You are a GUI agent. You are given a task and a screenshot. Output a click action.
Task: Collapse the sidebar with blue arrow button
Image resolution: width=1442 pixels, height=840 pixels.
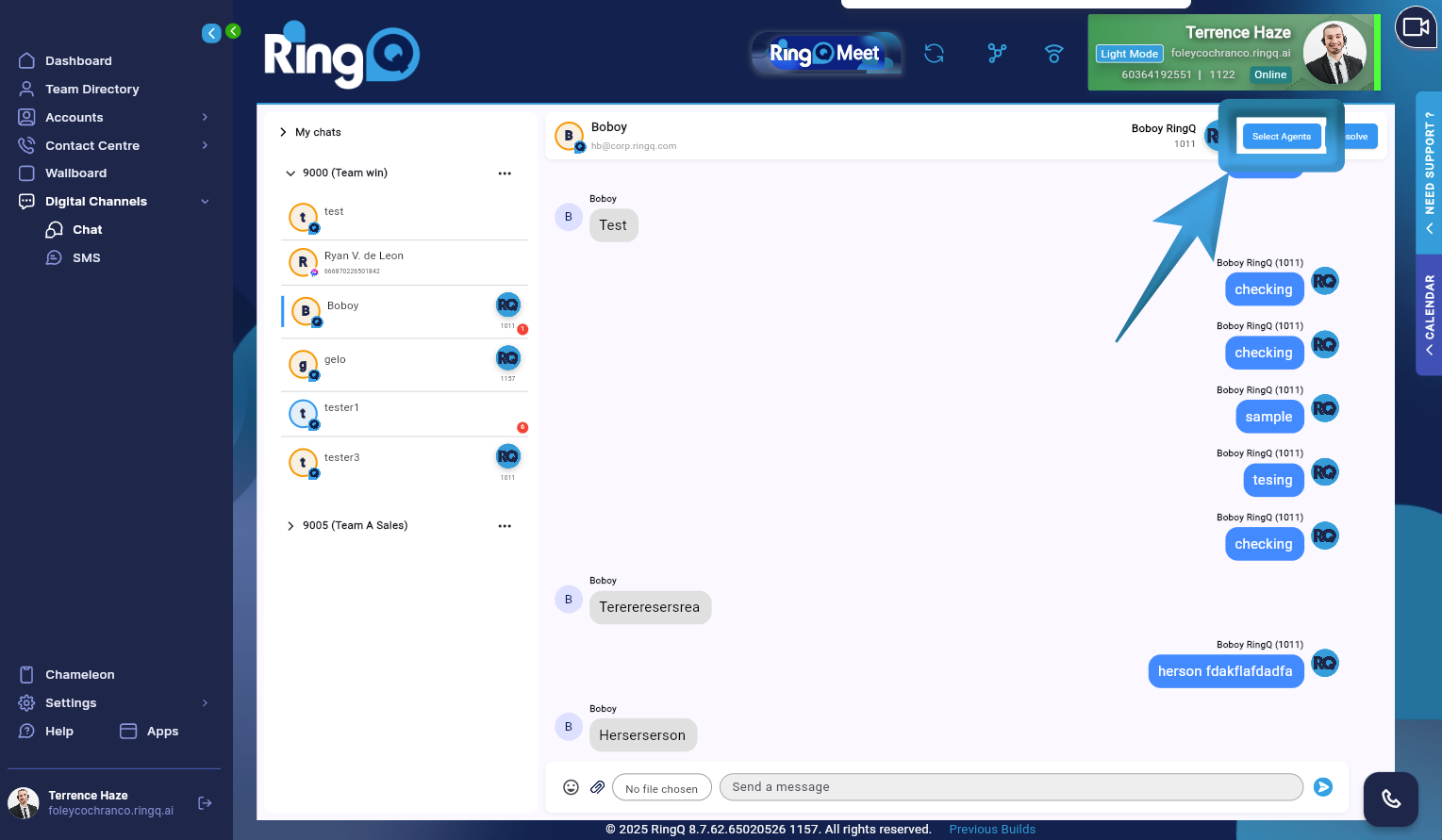(x=211, y=34)
